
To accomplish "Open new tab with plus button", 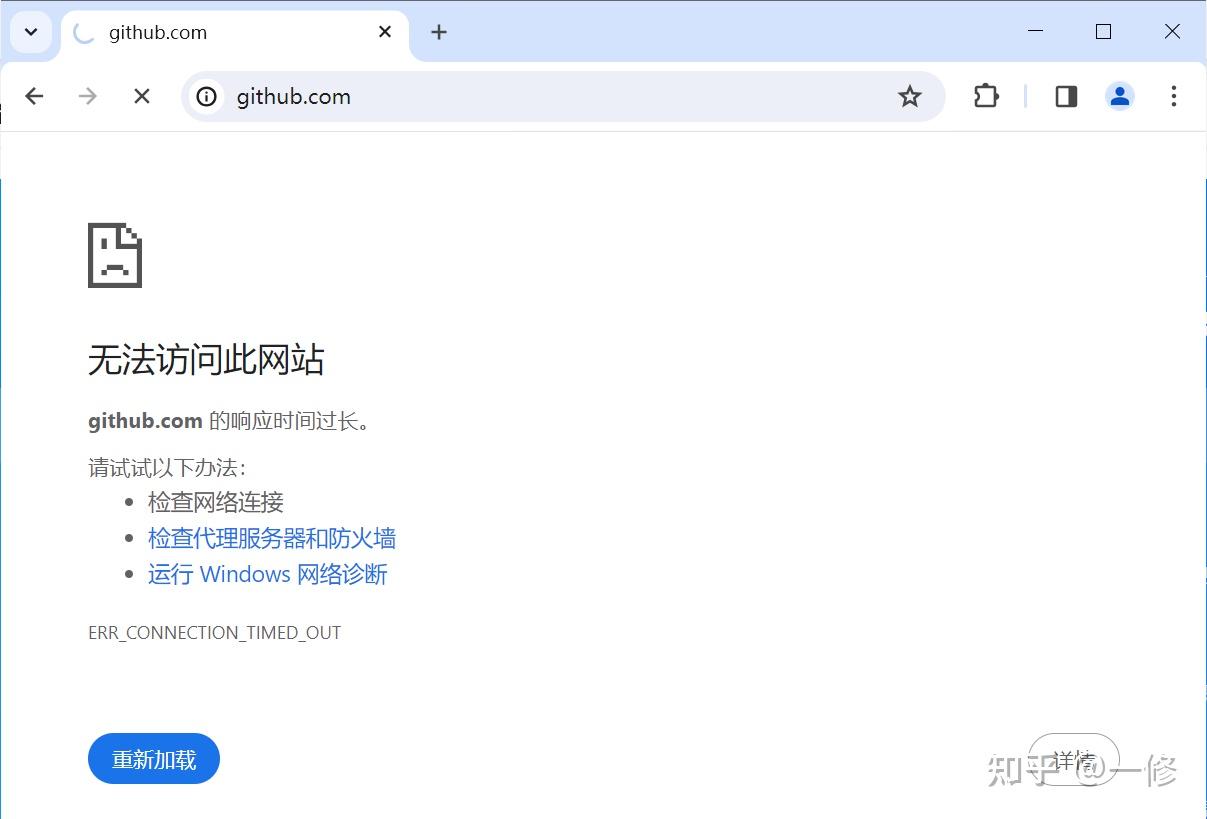I will (x=438, y=31).
